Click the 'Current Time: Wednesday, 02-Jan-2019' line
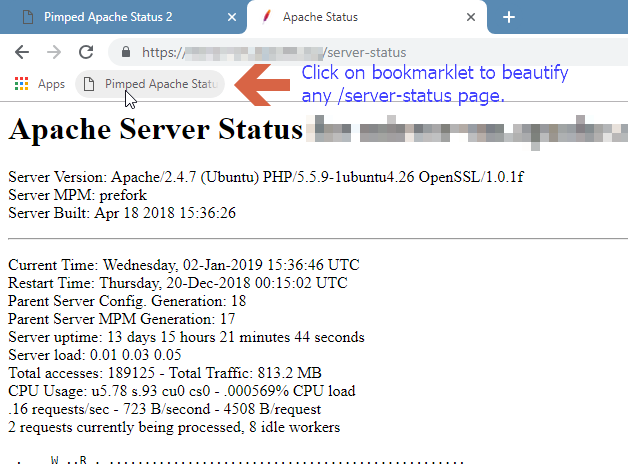 [184, 265]
